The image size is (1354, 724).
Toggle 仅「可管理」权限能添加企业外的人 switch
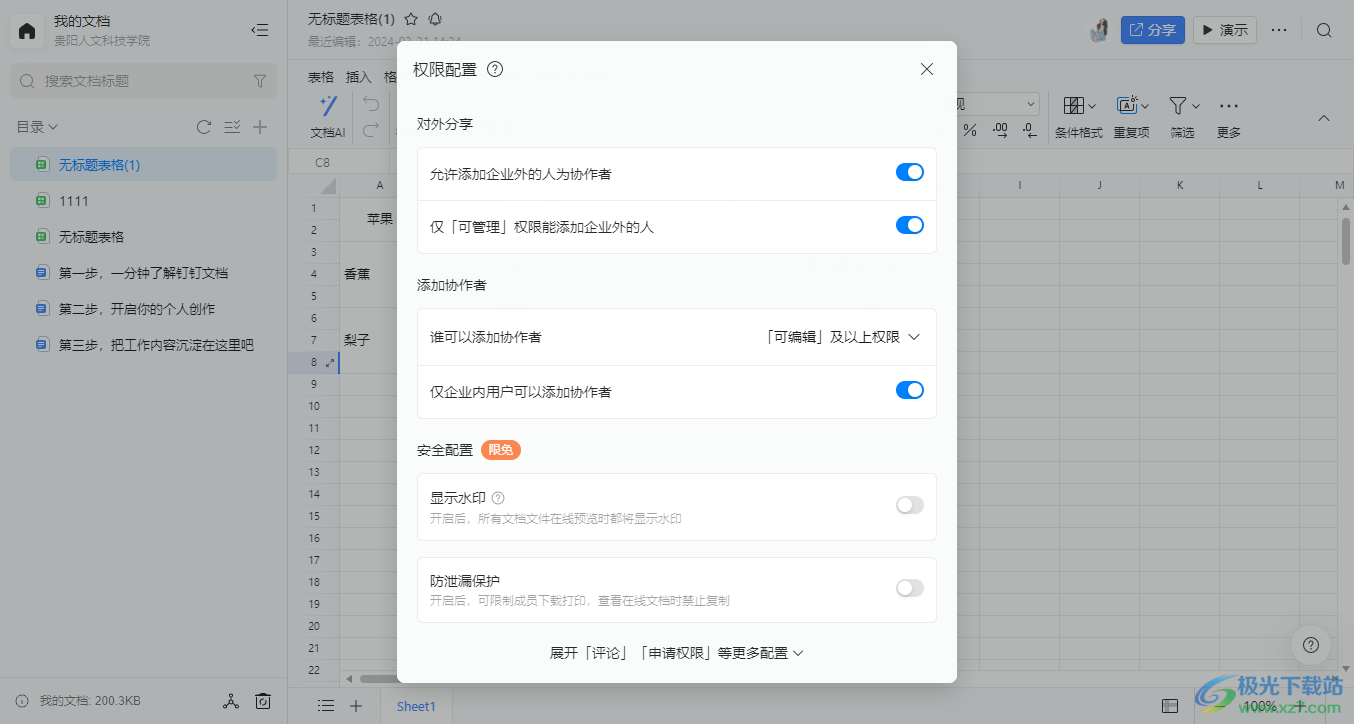[909, 225]
